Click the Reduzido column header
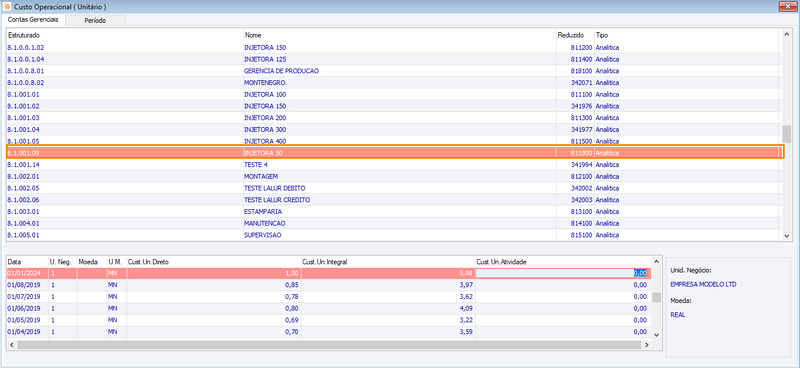Screen dimensions: 800x368 [x=574, y=35]
